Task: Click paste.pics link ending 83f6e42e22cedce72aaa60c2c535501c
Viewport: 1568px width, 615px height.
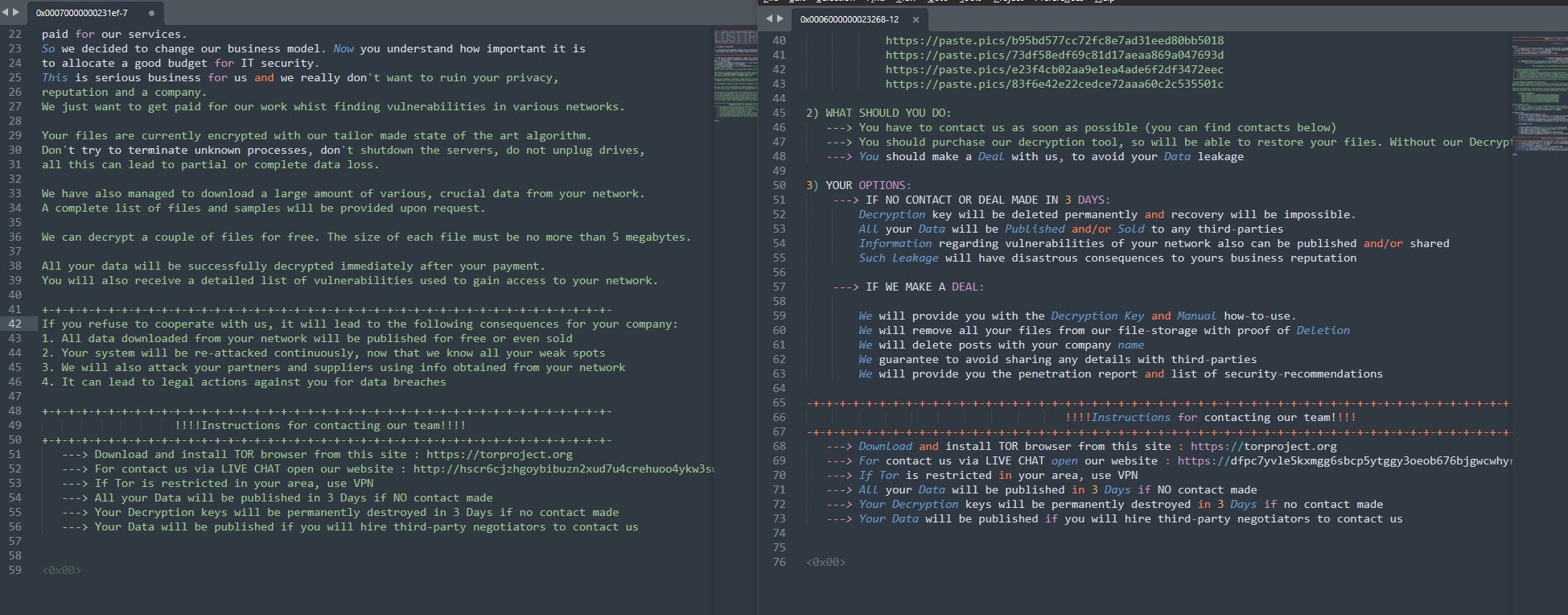Action: (1055, 85)
